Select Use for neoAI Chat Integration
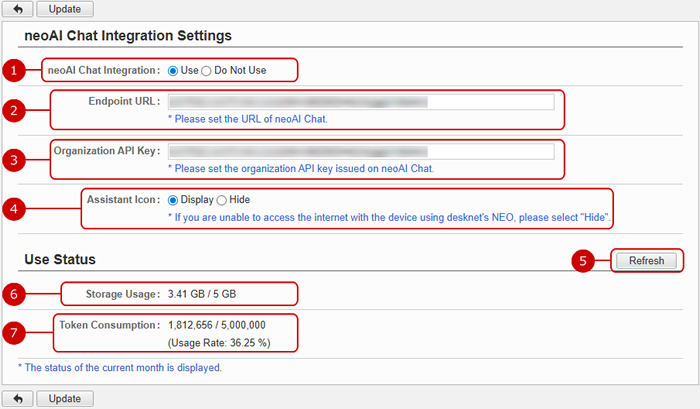 173,71
